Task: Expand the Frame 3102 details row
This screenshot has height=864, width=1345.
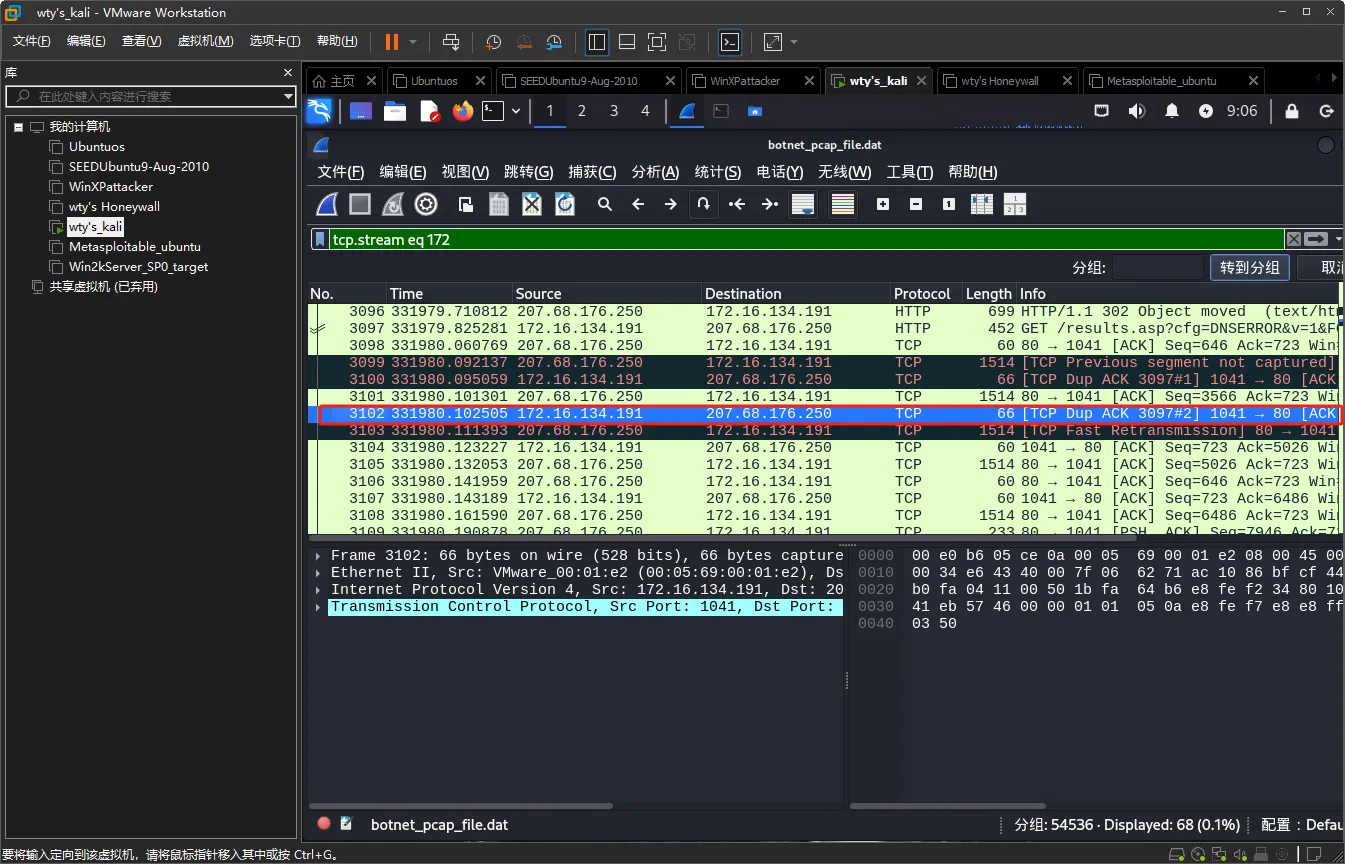Action: tap(318, 556)
